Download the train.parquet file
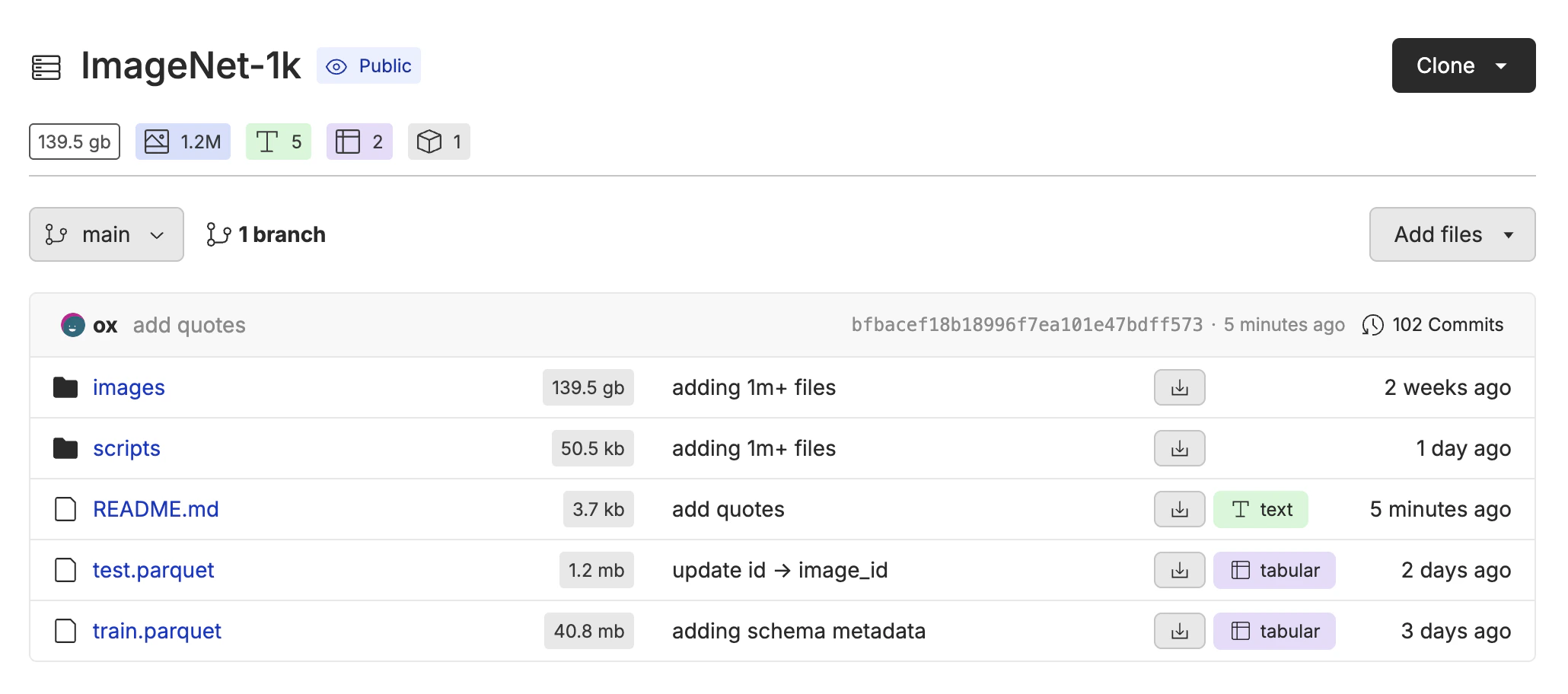Screen dimensions: 1568x694 pos(1179,631)
